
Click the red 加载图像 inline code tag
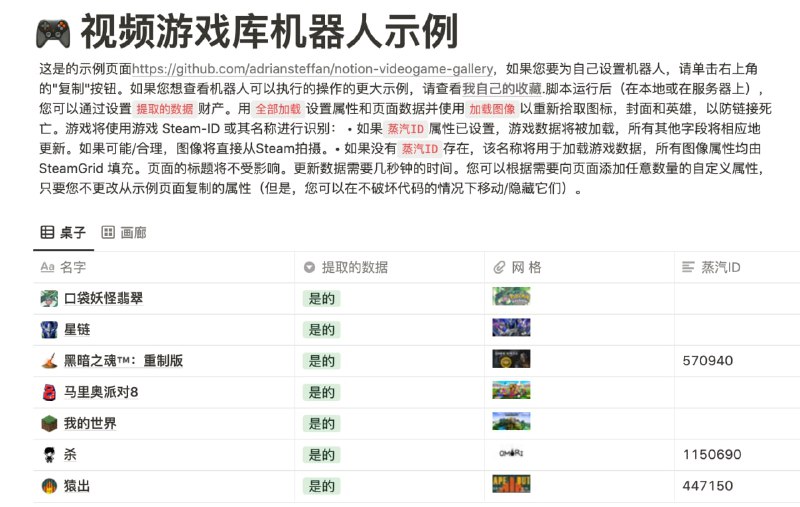pyautogui.click(x=492, y=109)
